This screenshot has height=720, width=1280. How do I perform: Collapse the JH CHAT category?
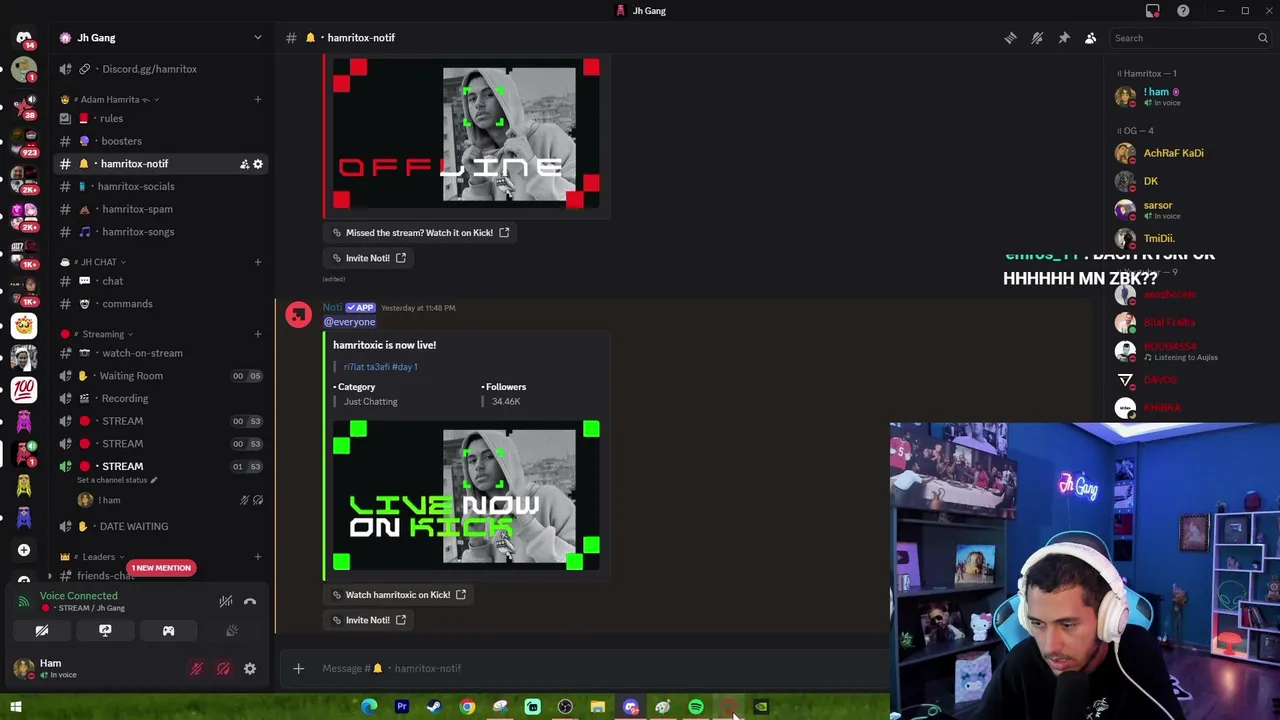(98, 262)
